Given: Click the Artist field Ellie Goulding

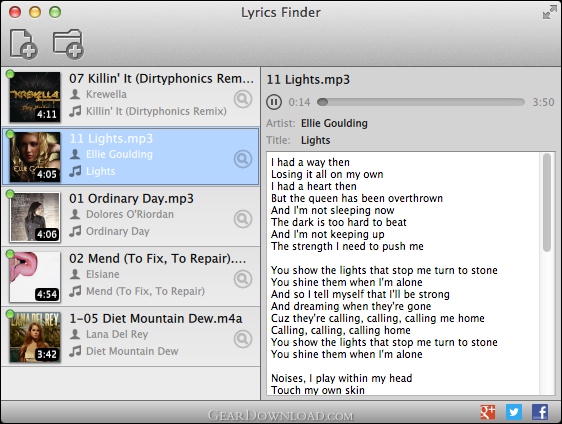Looking at the screenshot, I should click(x=334, y=123).
